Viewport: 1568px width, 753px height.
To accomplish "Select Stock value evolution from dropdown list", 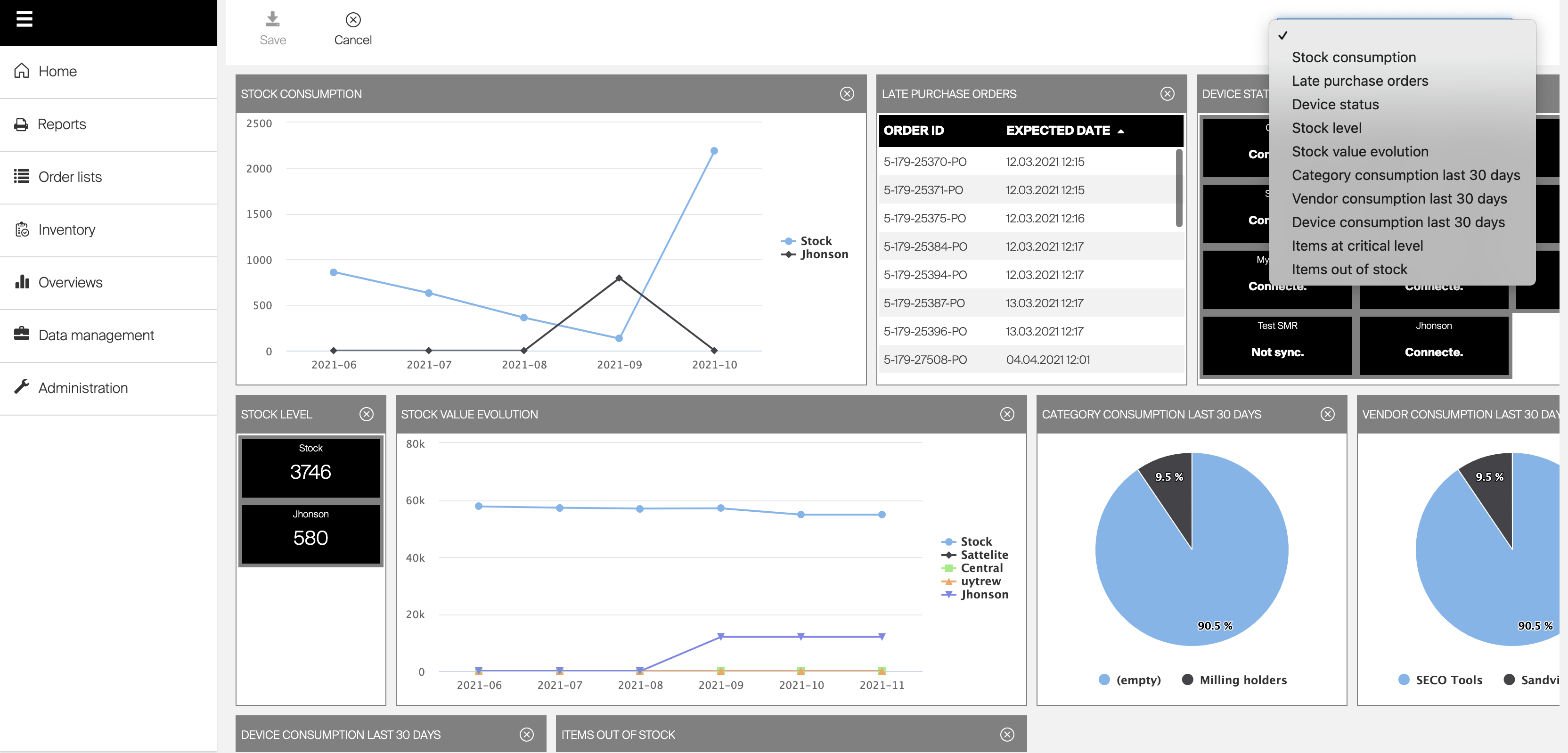I will 1360,152.
